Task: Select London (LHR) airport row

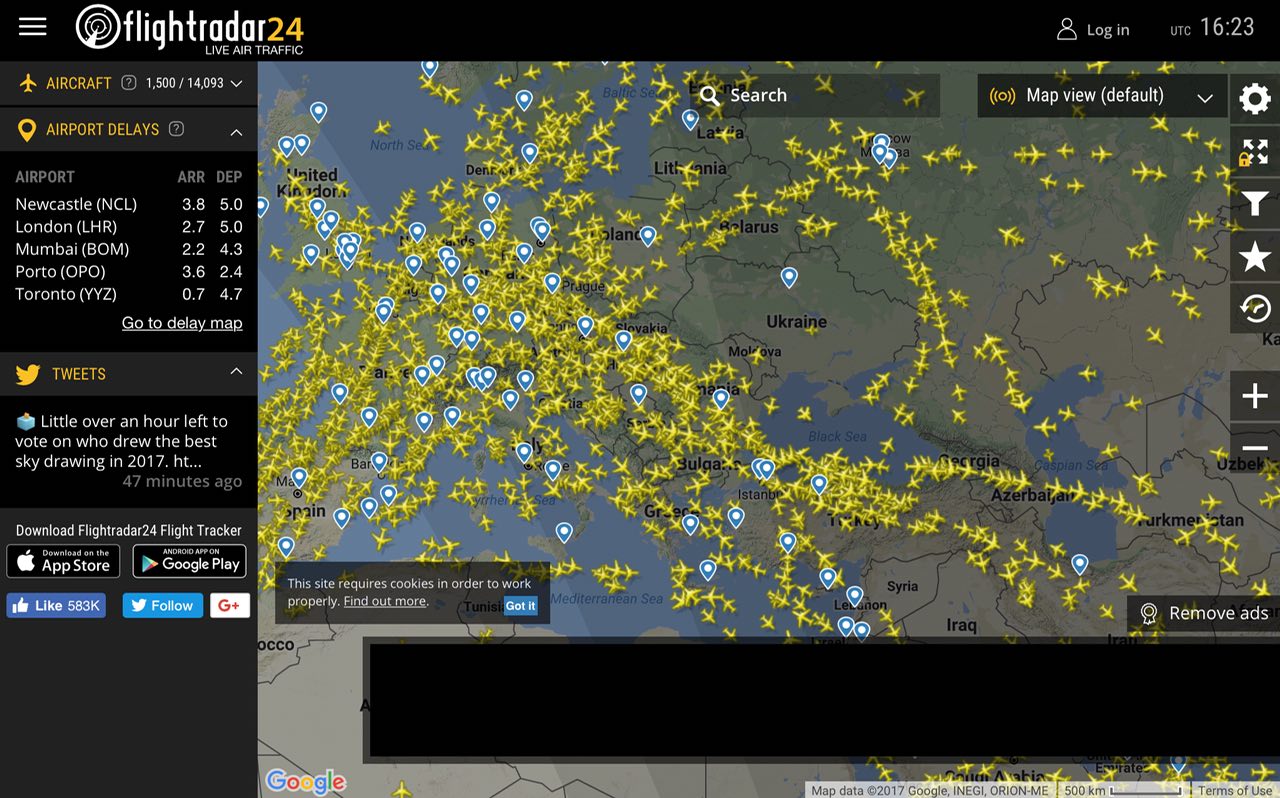Action: point(128,227)
